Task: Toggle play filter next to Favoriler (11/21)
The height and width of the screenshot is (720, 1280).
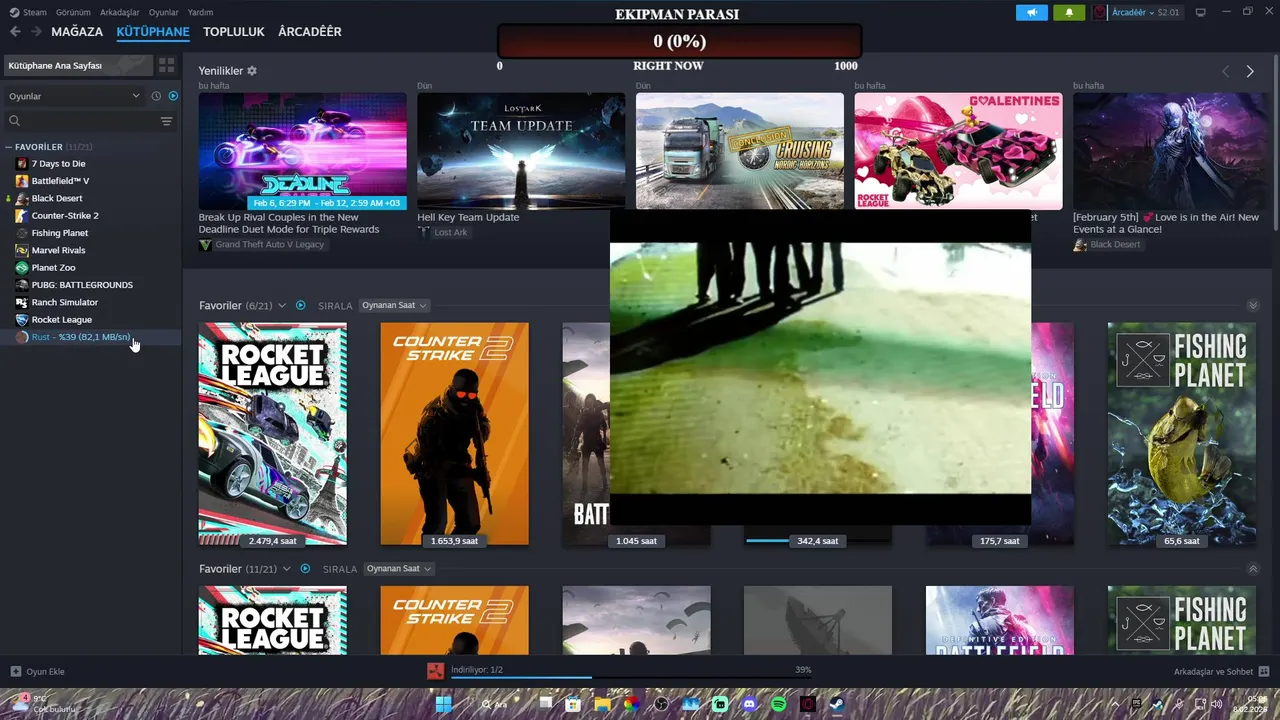Action: pyautogui.click(x=304, y=568)
